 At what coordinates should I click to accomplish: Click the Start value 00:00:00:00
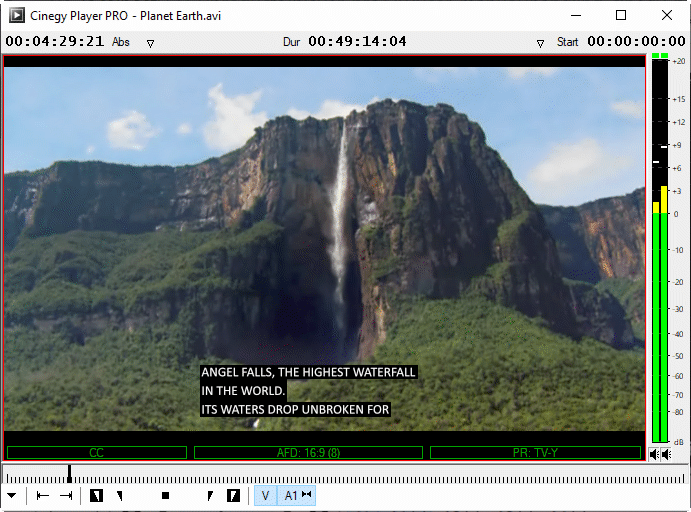click(x=636, y=41)
